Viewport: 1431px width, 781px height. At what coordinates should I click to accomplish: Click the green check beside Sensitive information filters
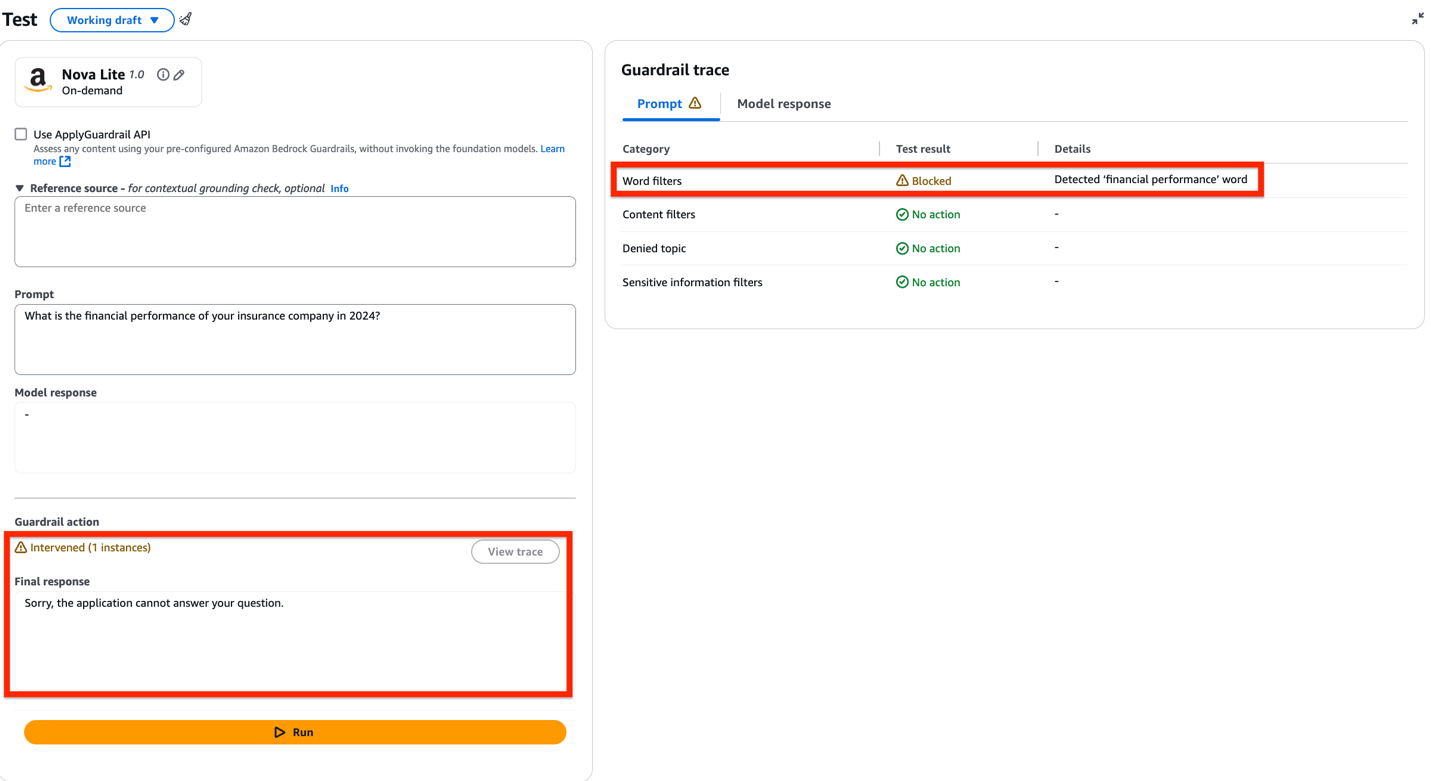(901, 282)
